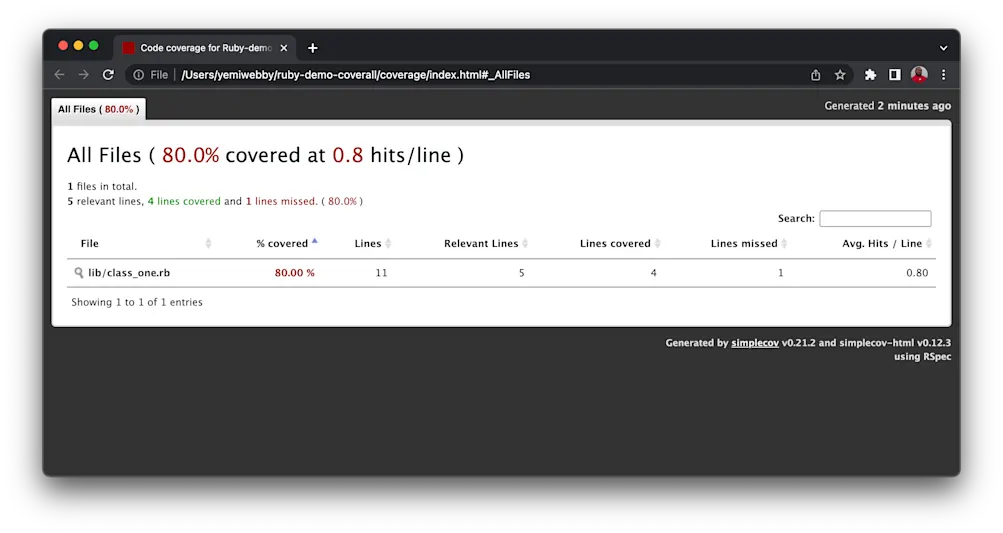The image size is (1003, 533).
Task: Click the share page icon
Action: tap(816, 75)
